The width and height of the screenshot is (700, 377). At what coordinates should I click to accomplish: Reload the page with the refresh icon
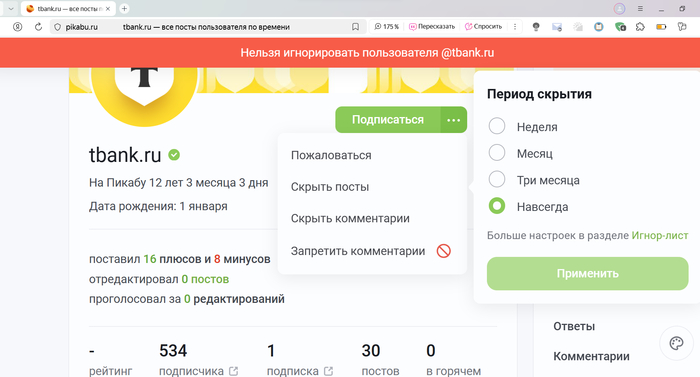click(38, 27)
